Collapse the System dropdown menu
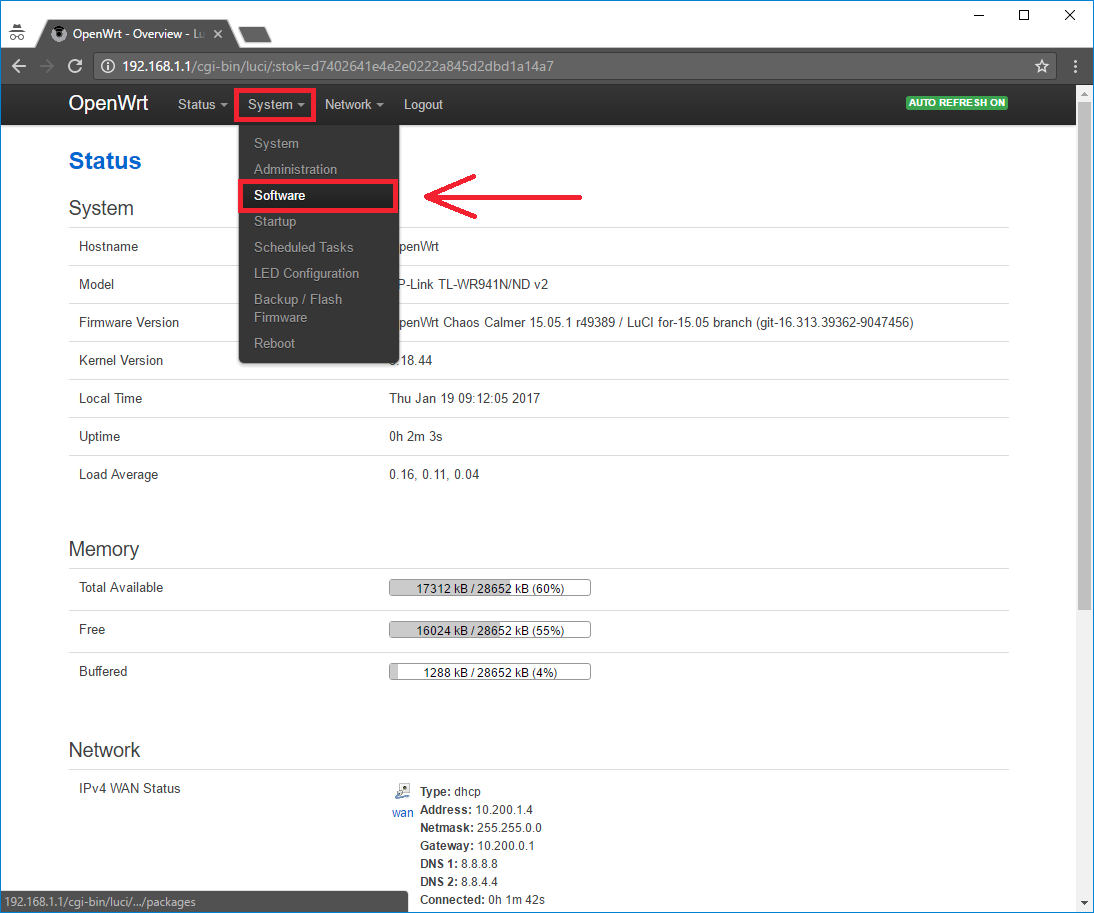This screenshot has height=913, width=1094. [x=274, y=104]
